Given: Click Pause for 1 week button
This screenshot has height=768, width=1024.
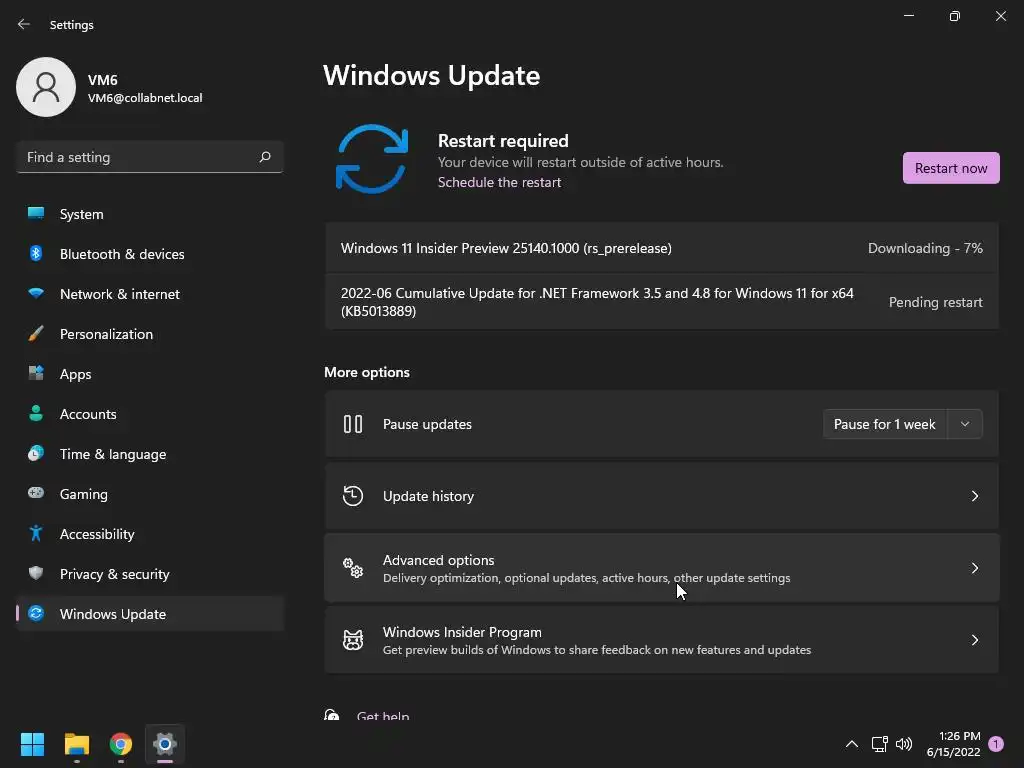Looking at the screenshot, I should point(885,424).
